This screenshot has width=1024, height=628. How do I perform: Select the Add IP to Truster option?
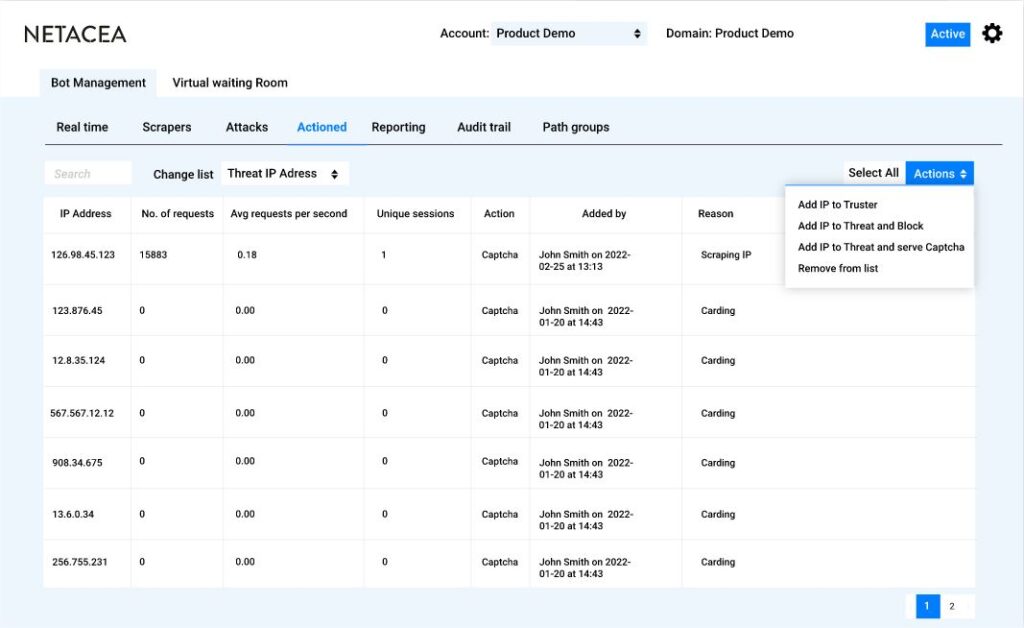(837, 204)
